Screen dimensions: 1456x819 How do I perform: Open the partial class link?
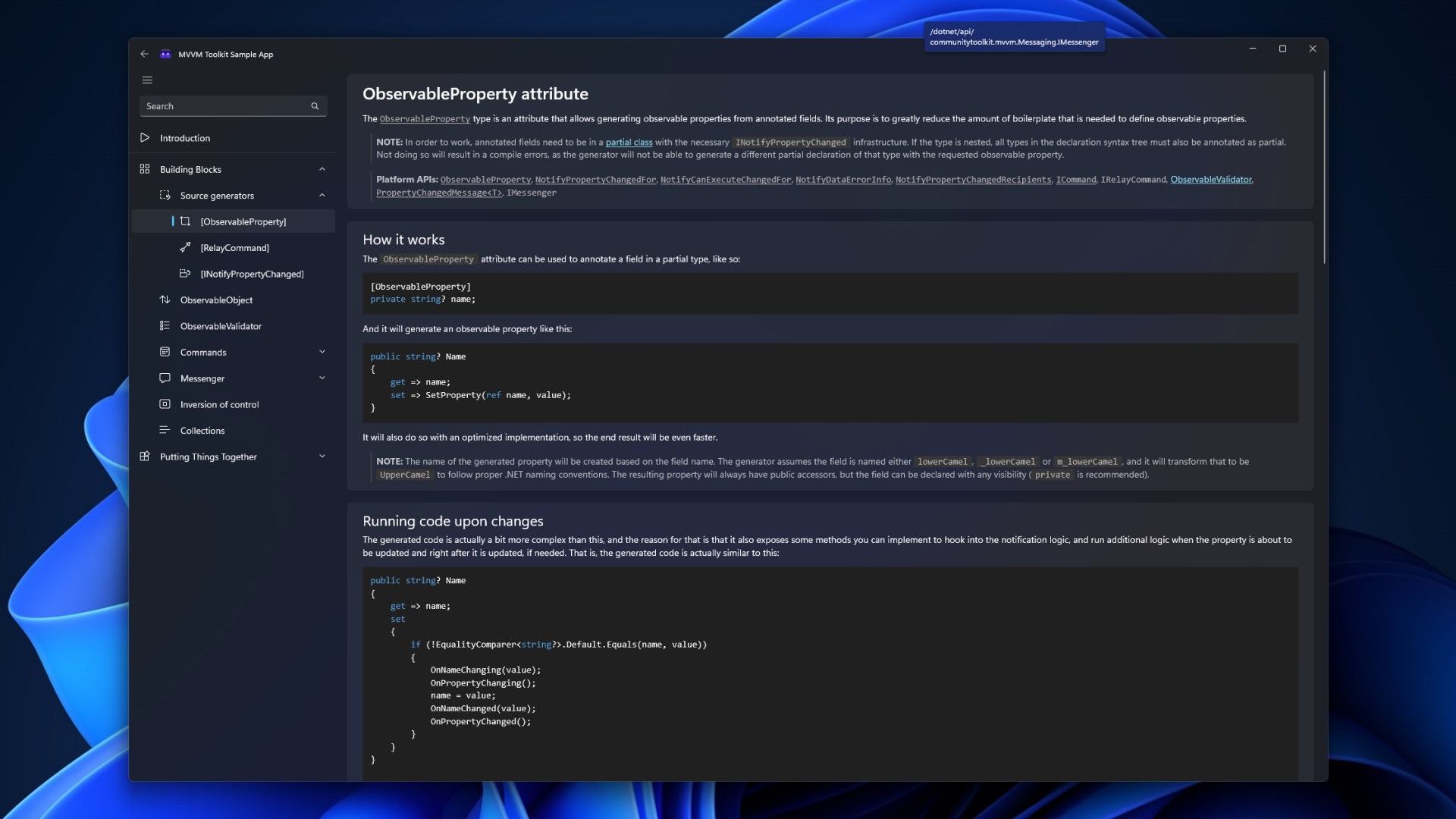point(629,143)
